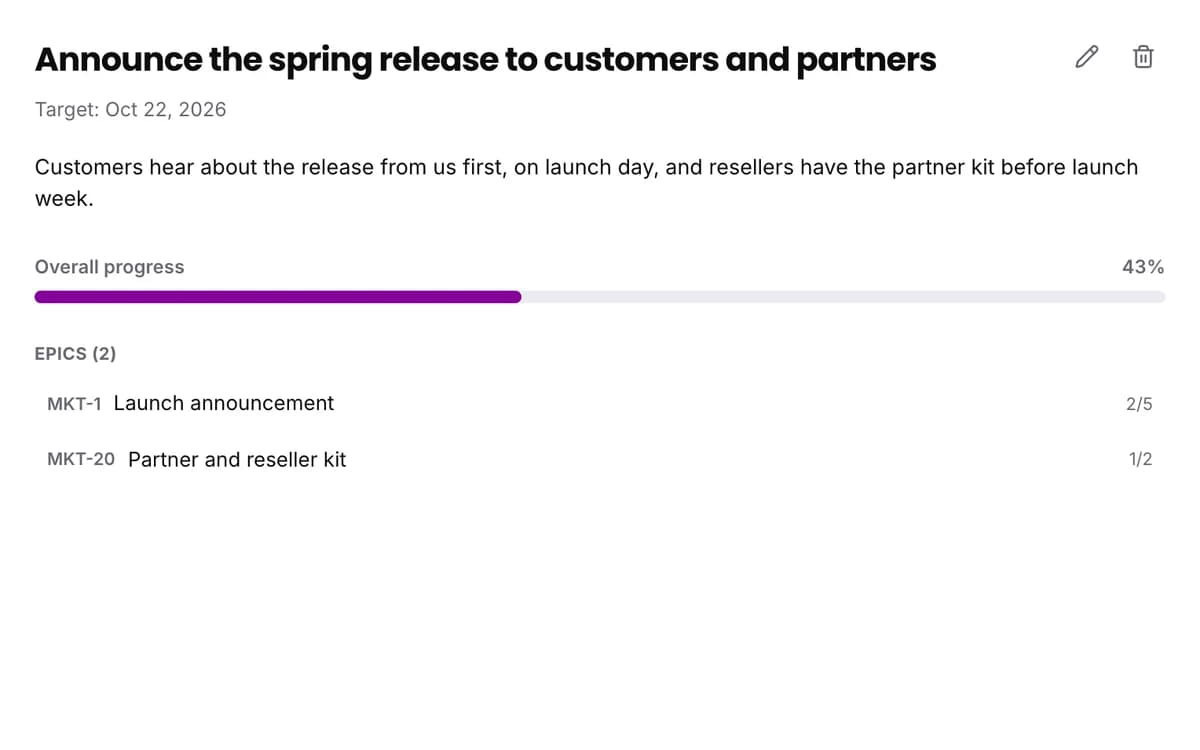Click the trash delete icon
This screenshot has width=1200, height=750.
click(1143, 57)
